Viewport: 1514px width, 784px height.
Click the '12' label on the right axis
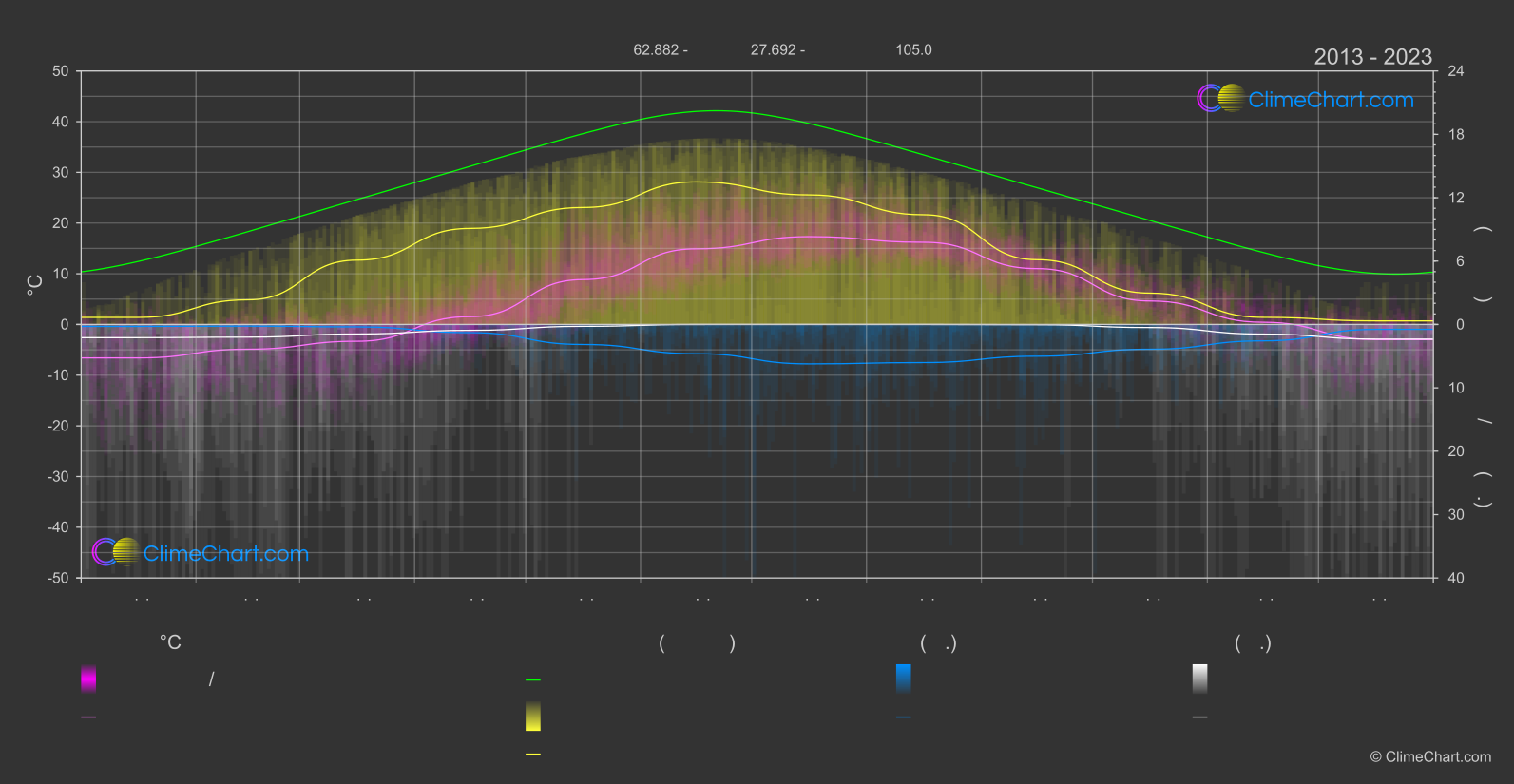[x=1456, y=198]
